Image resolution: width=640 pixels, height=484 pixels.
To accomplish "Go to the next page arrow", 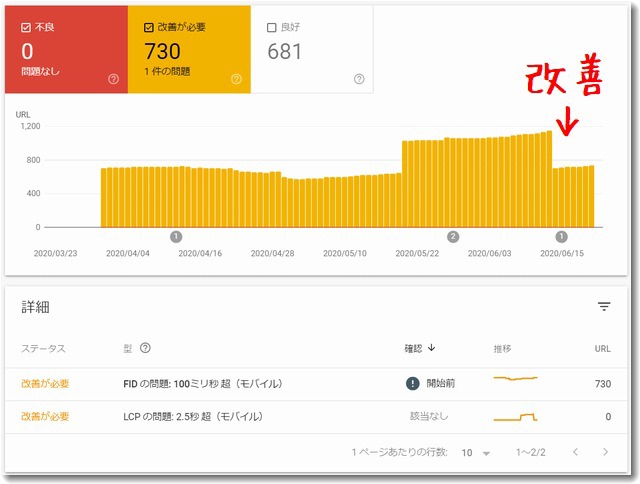I will (605, 452).
